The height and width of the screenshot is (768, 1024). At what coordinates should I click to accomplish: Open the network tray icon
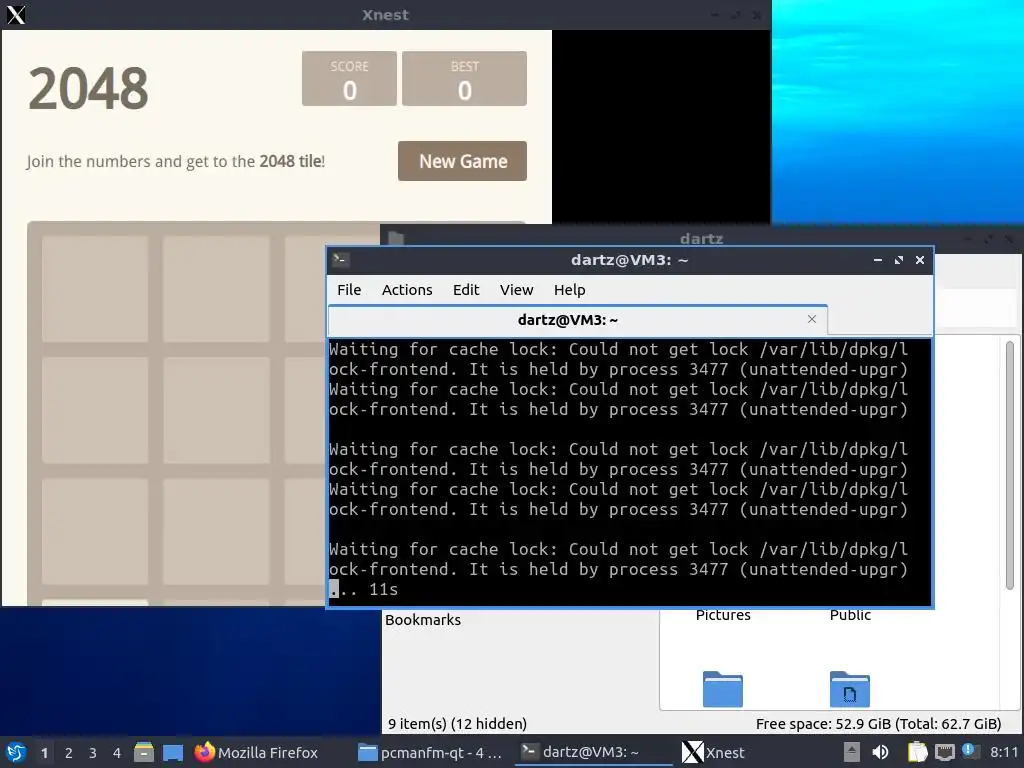[x=944, y=752]
